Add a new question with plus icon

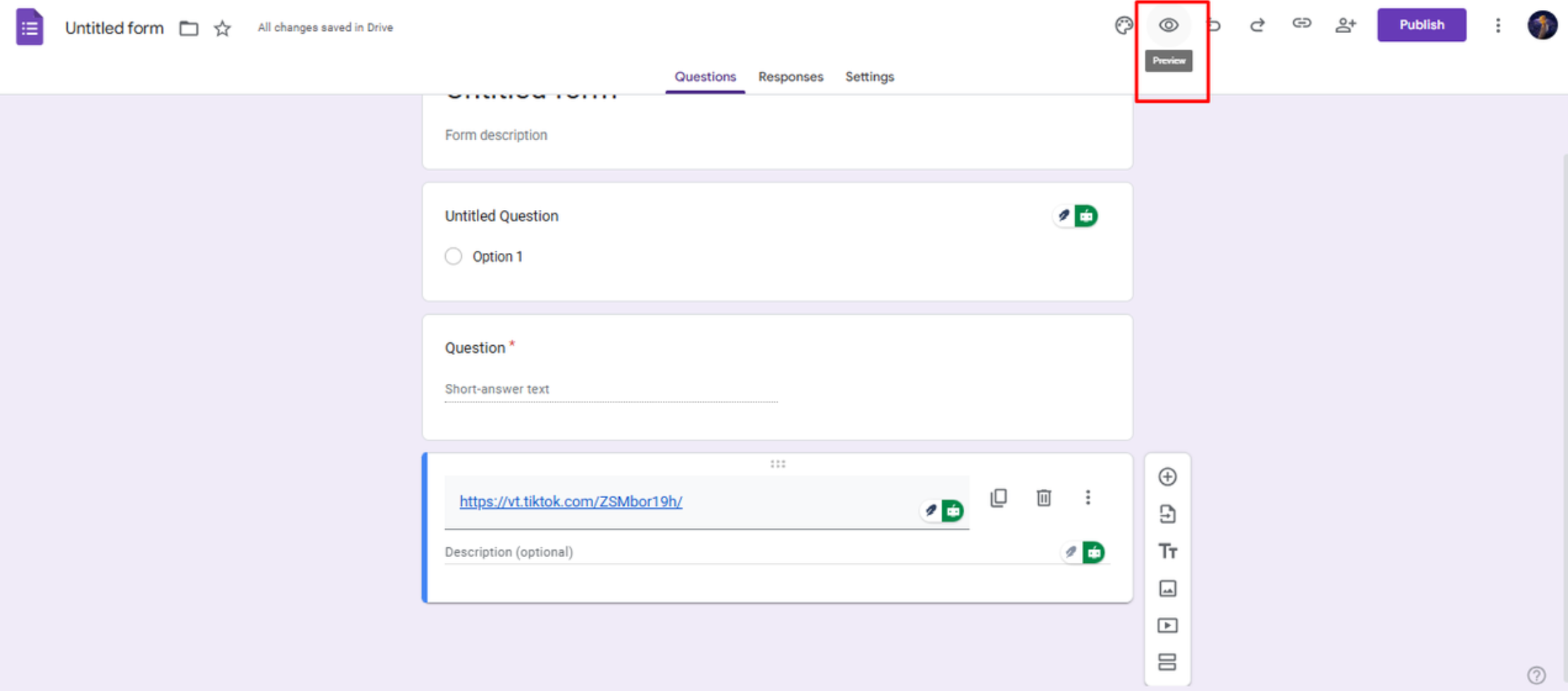1167,477
